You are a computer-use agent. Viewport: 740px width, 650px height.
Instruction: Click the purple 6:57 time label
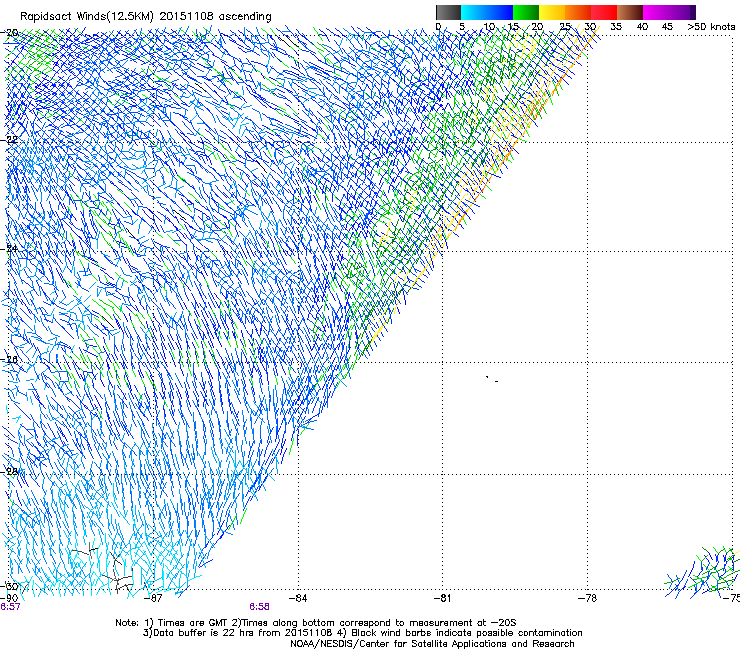[x=10, y=607]
